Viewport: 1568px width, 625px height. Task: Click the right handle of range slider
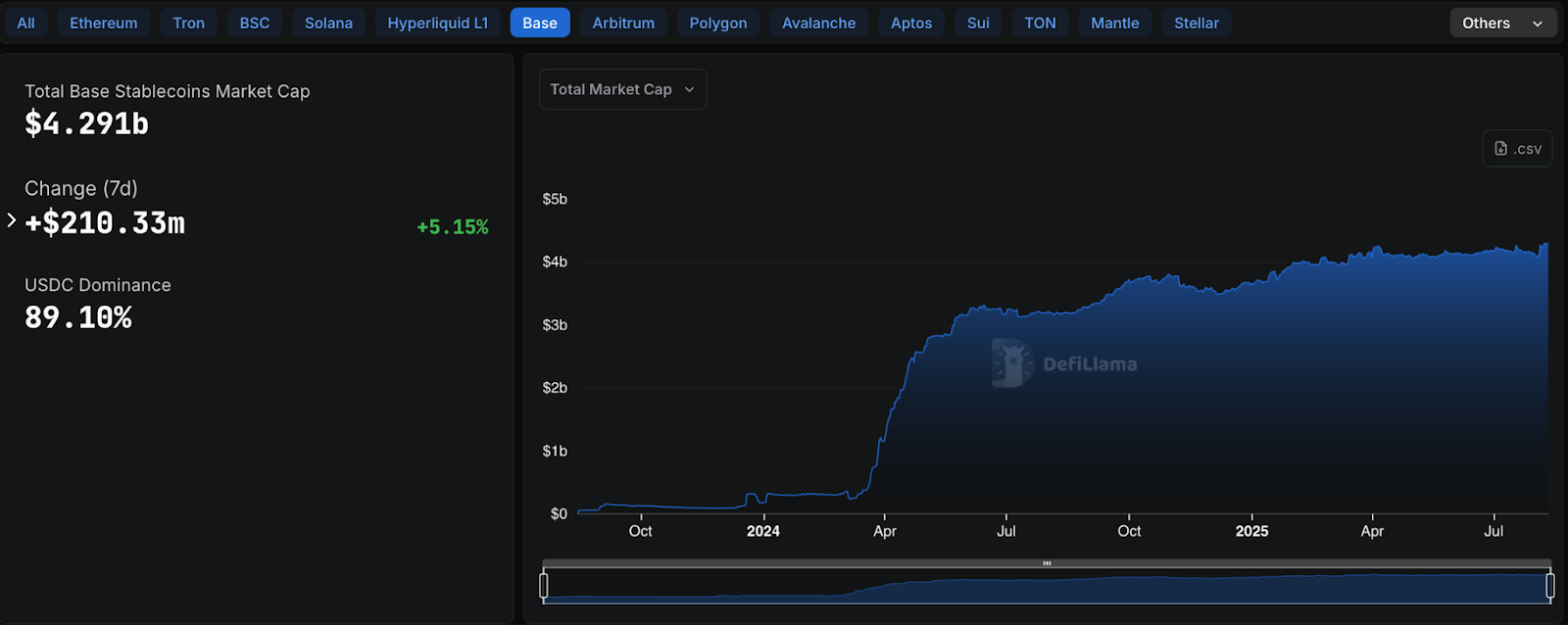coord(1550,586)
